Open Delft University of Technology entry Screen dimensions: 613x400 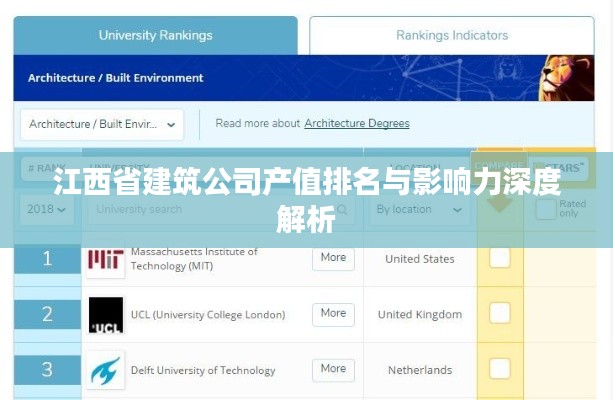click(203, 370)
